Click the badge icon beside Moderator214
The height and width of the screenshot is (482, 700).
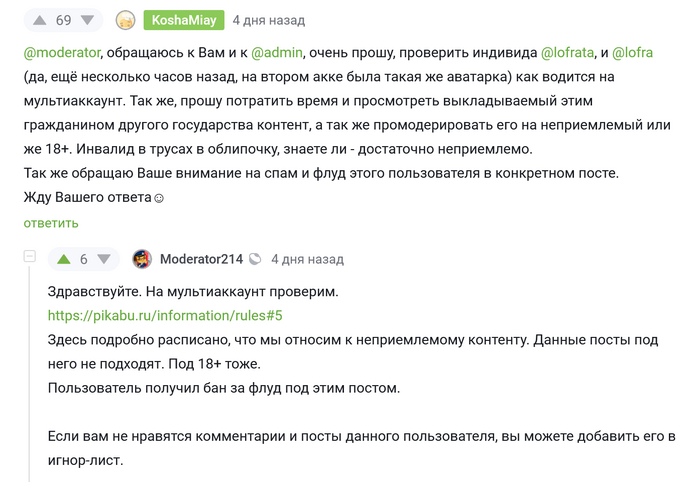(x=255, y=259)
